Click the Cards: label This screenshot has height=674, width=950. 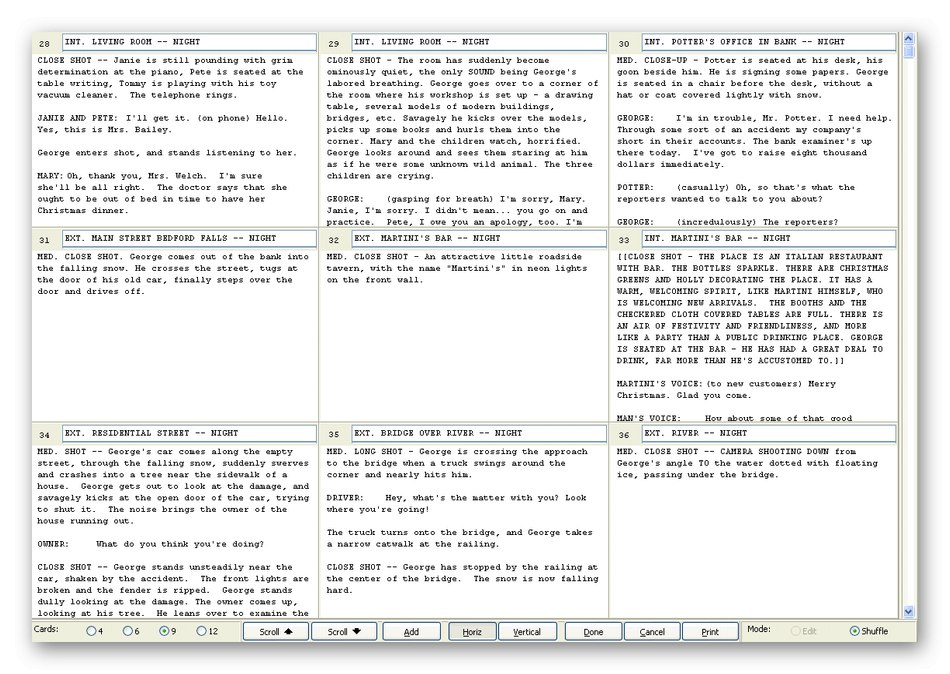46,629
